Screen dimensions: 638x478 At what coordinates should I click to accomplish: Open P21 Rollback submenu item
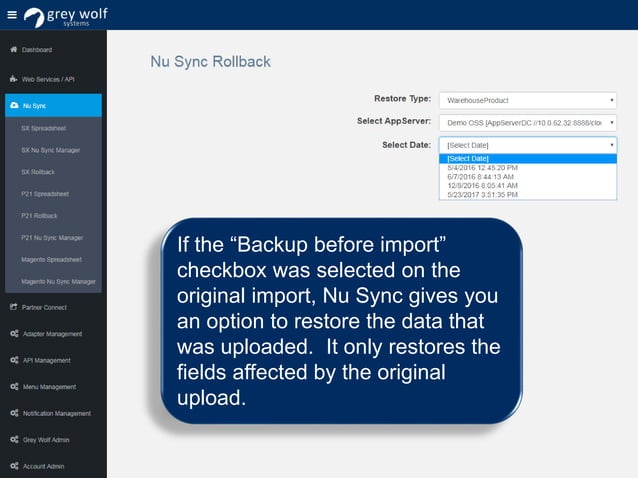click(x=39, y=216)
